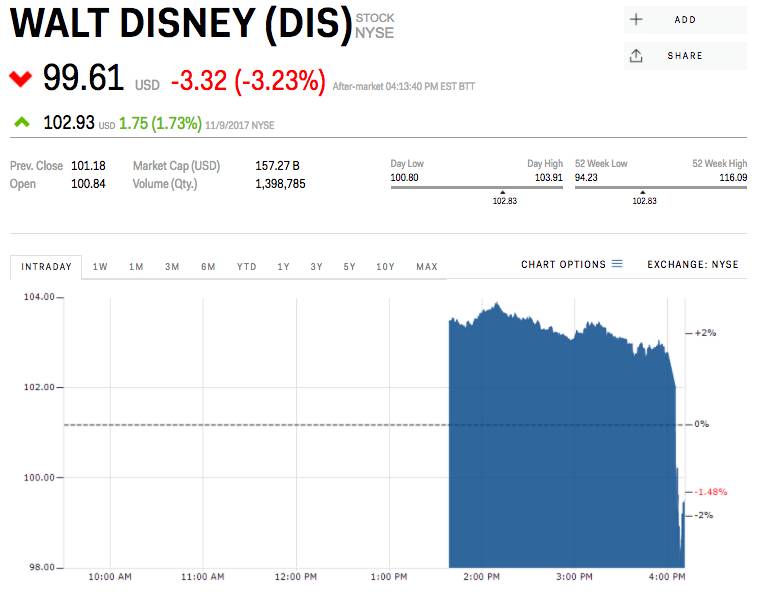Switch to the 1W timeframe tab
Viewport: 769px width, 600px height.
coord(100,267)
